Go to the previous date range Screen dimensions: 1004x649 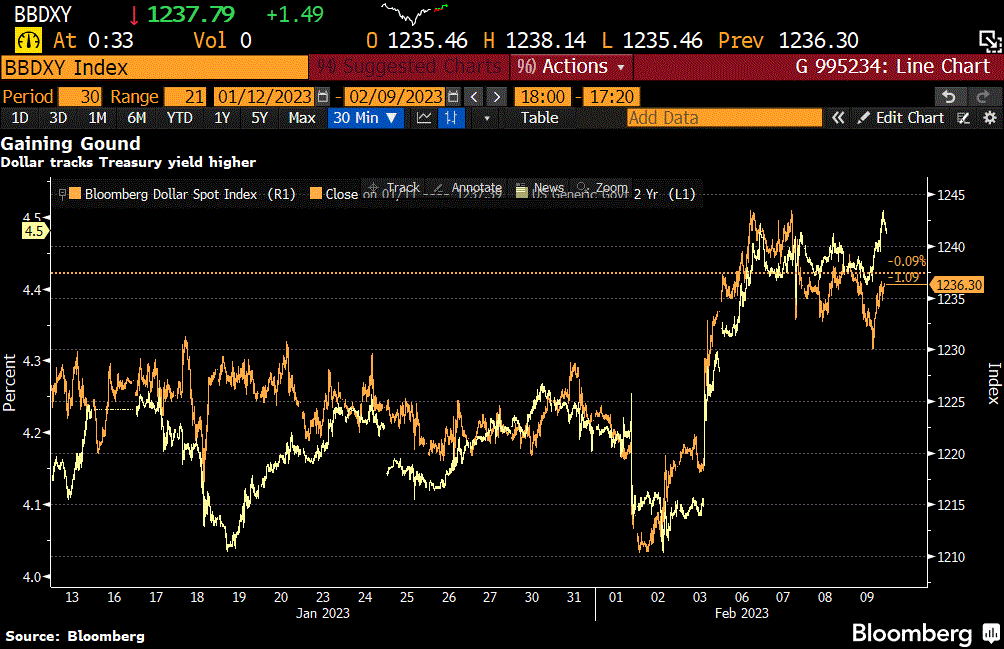point(474,97)
